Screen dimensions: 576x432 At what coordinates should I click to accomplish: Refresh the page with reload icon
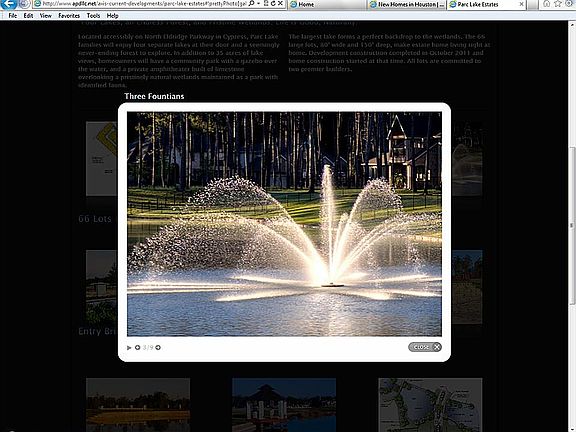(273, 4)
